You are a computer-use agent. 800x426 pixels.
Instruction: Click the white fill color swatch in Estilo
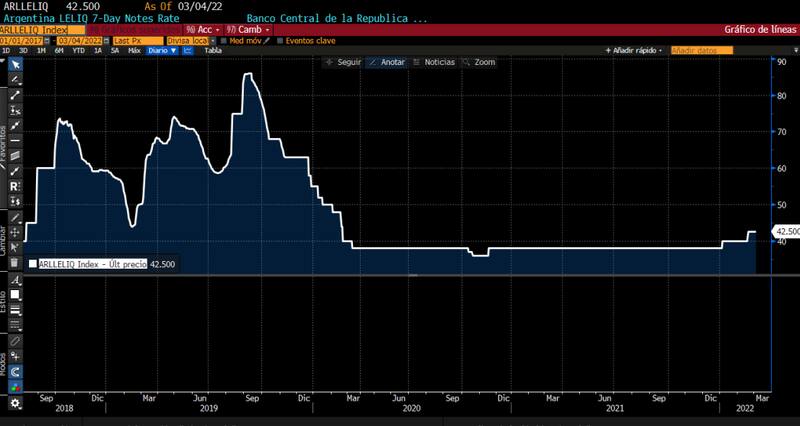coord(15,295)
